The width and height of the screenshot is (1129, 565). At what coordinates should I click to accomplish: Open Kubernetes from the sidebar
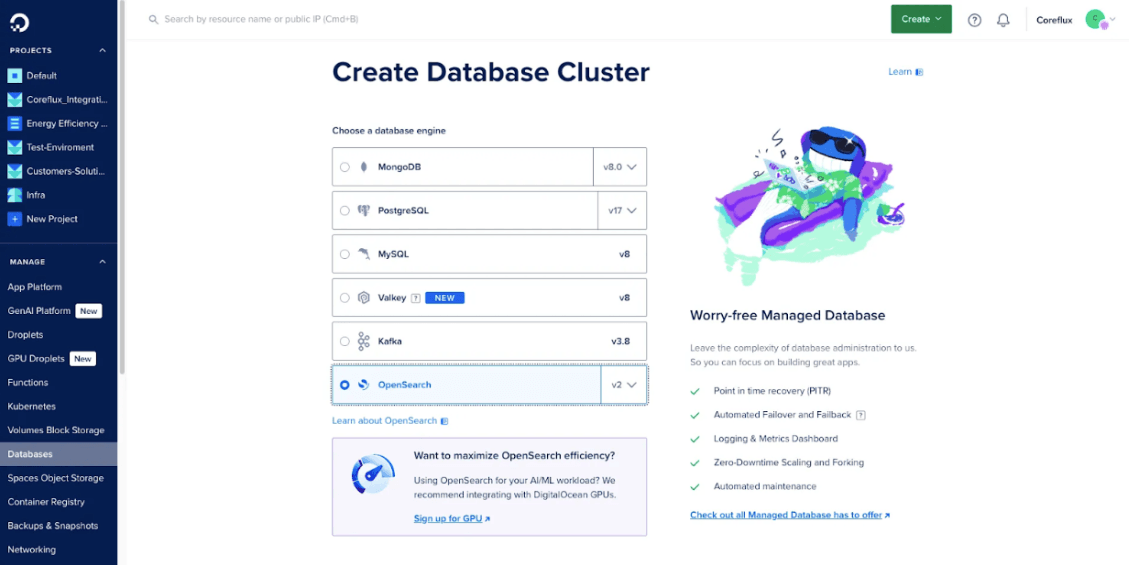(32, 407)
